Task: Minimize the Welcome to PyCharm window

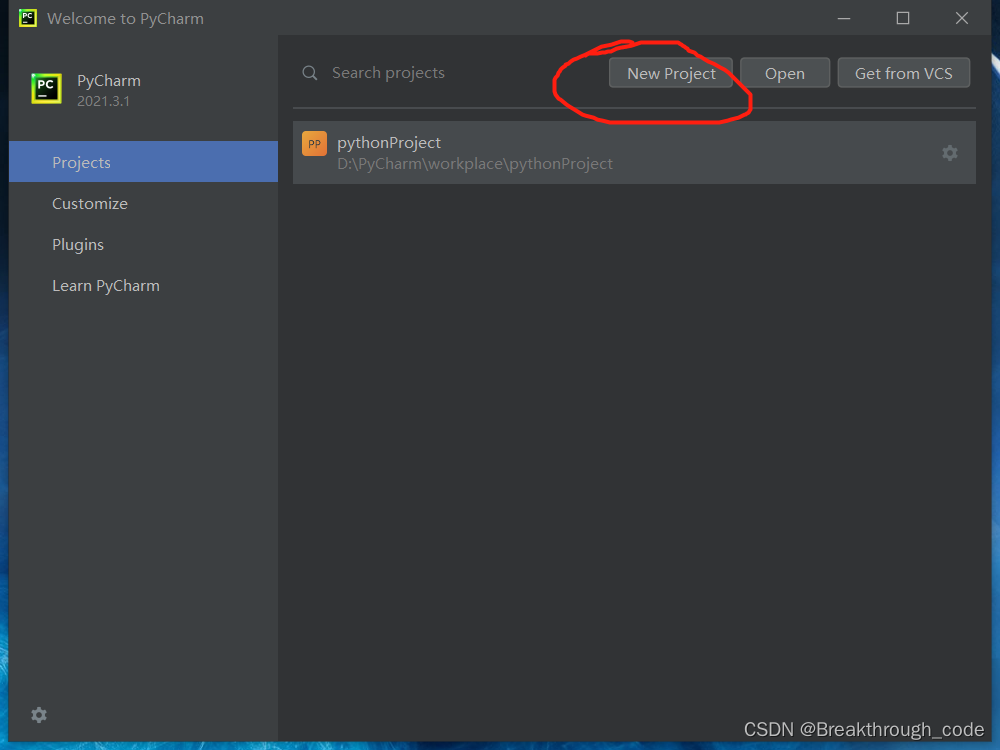Action: pos(844,18)
